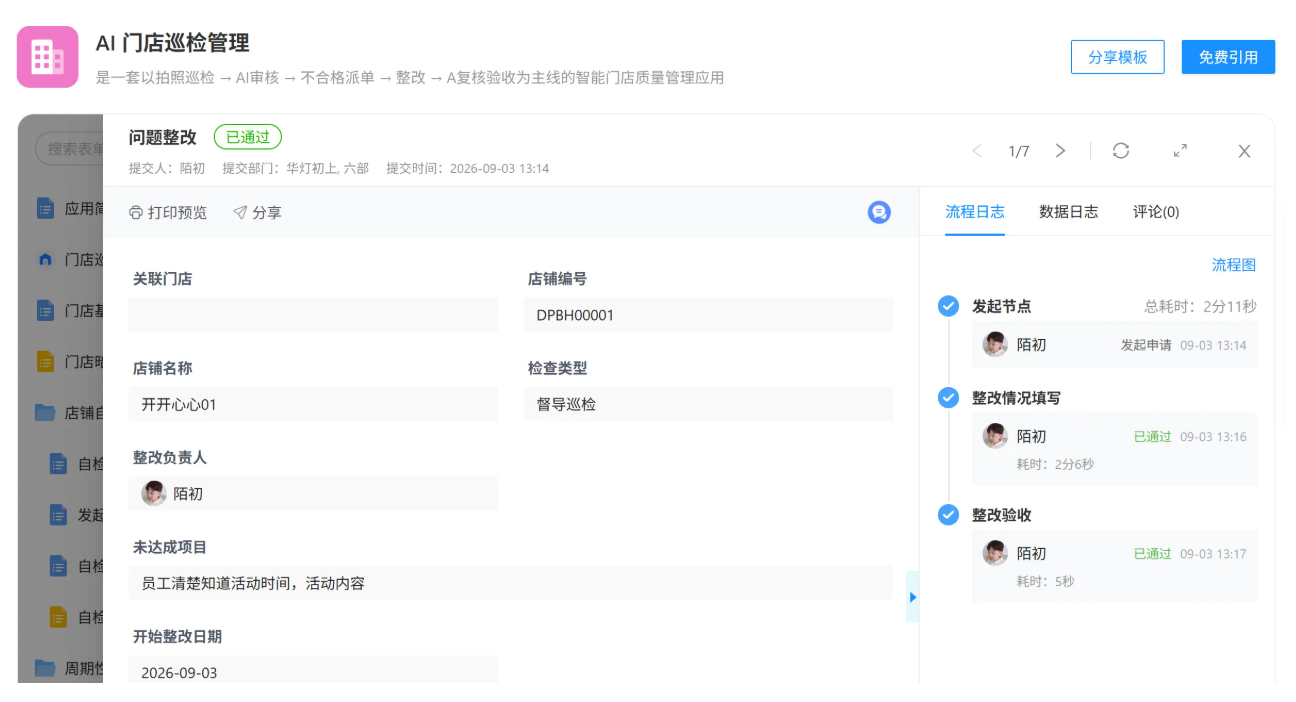The width and height of the screenshot is (1296, 702).
Task: Go to the previous record arrow
Action: [977, 151]
